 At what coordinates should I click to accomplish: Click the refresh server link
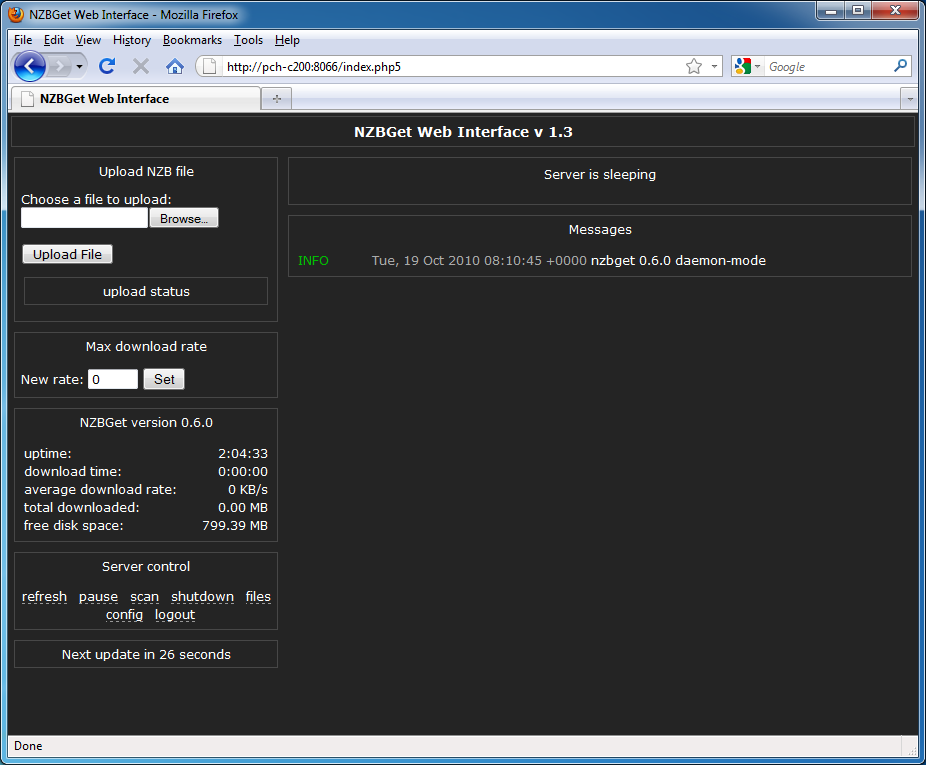point(44,597)
